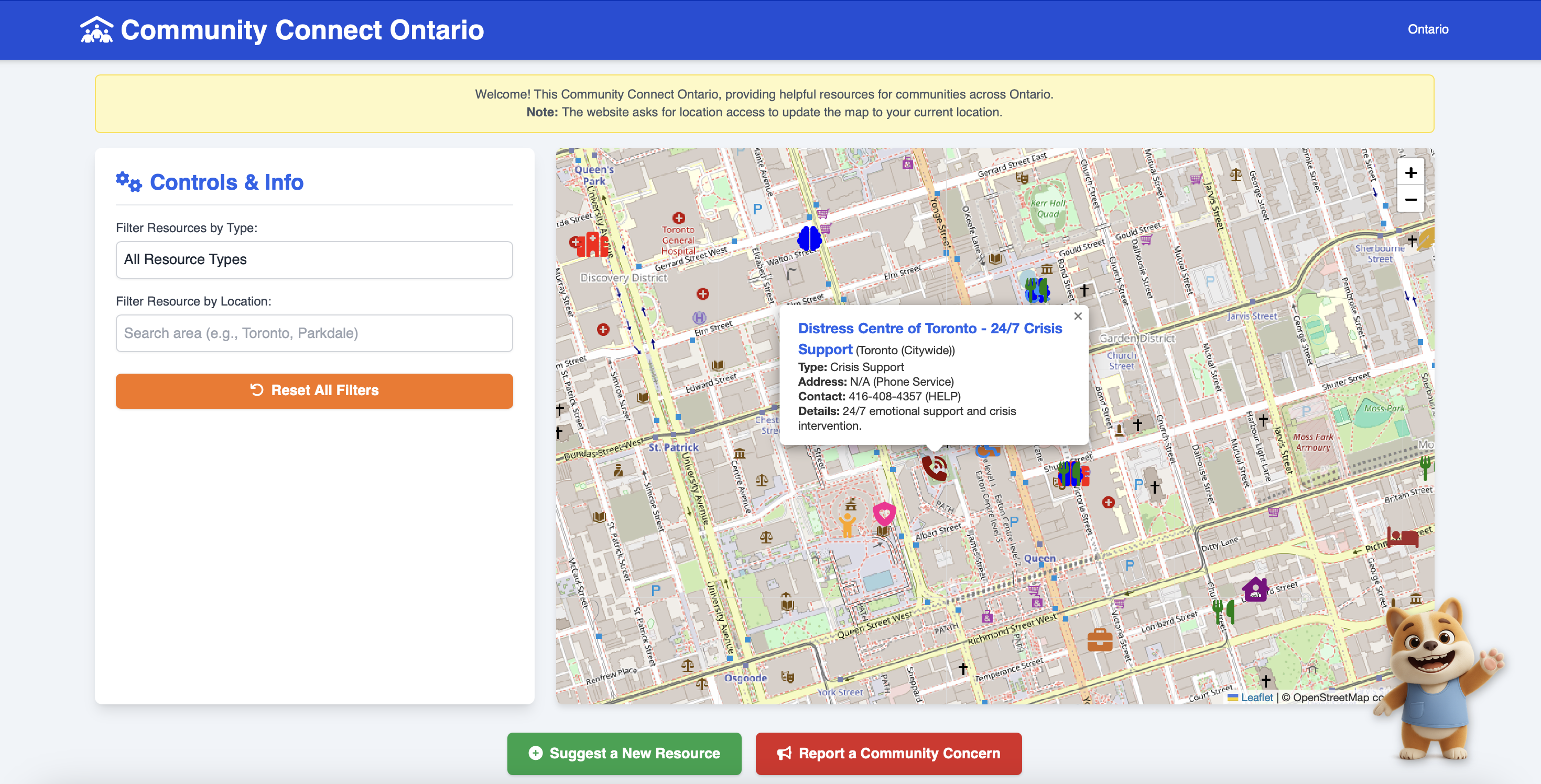1541x784 pixels.
Task: Click the location search area field
Action: pos(314,333)
